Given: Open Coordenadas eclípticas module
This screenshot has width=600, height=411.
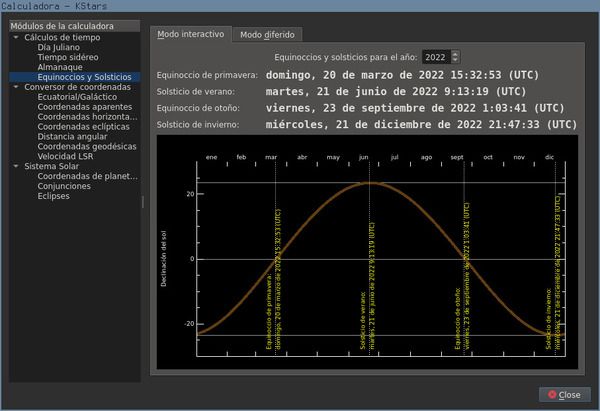Looking at the screenshot, I should point(86,126).
